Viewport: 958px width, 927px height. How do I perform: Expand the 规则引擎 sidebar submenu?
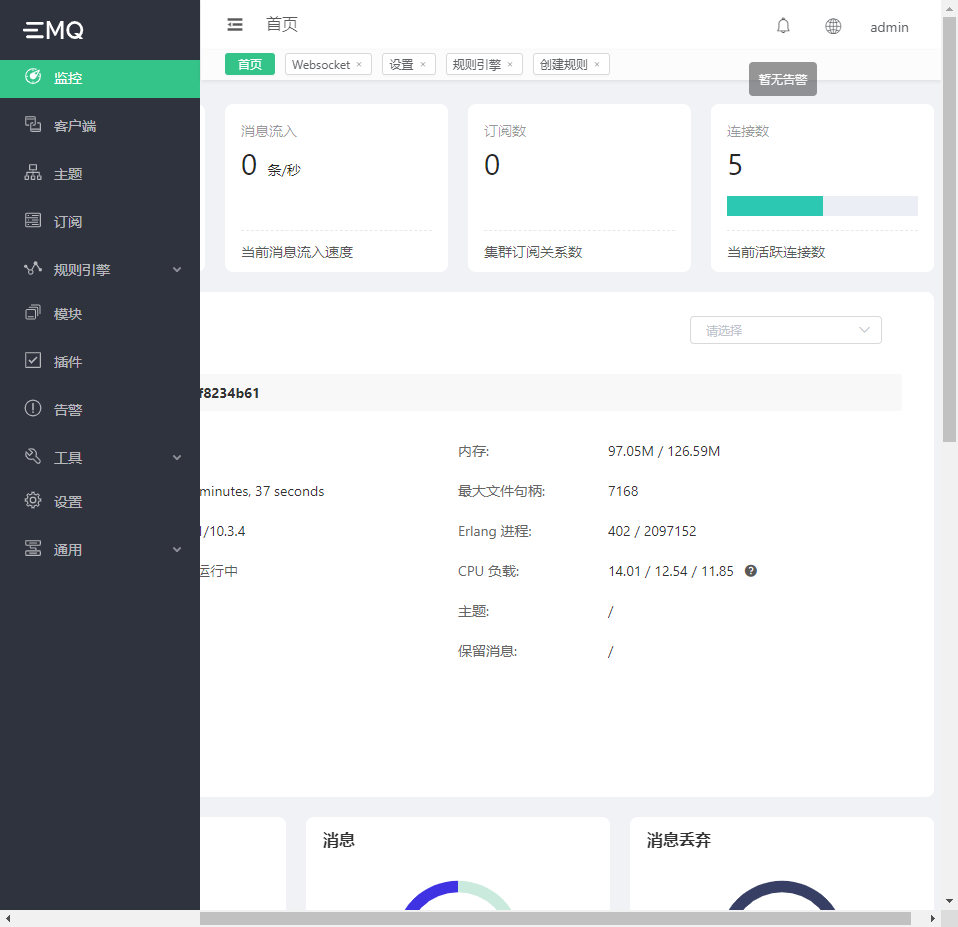[x=177, y=269]
